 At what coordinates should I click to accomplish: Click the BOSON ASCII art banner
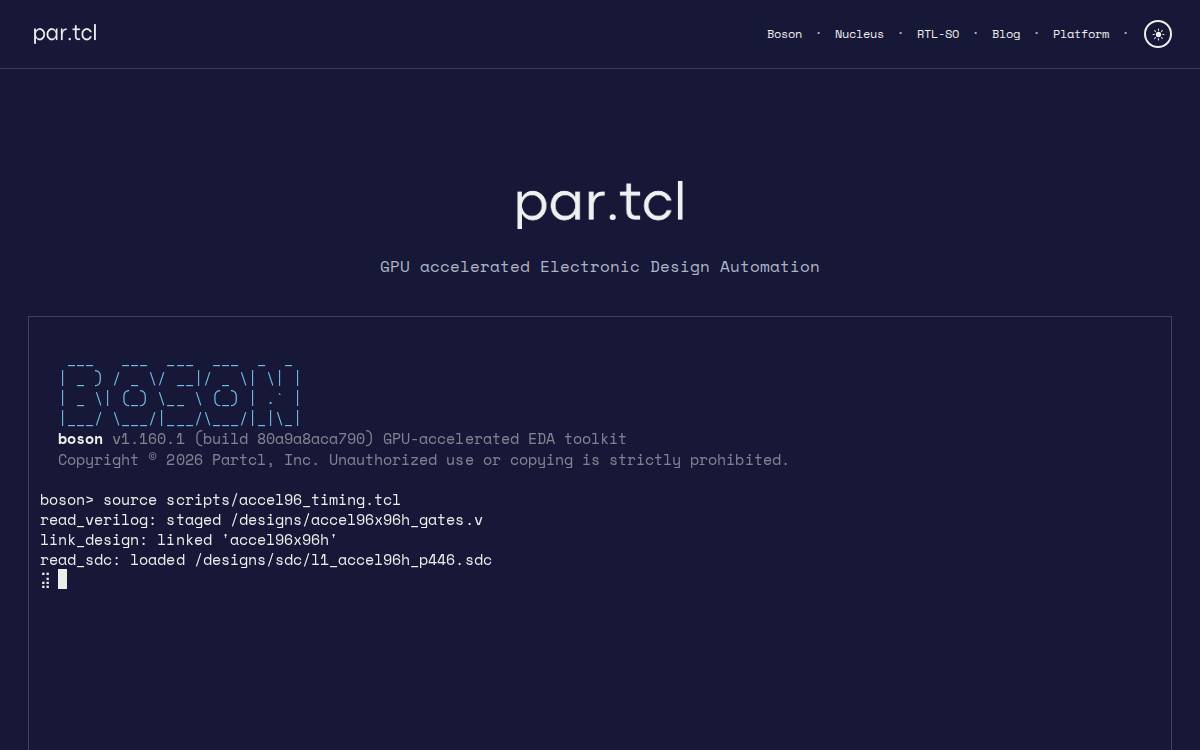coord(180,394)
